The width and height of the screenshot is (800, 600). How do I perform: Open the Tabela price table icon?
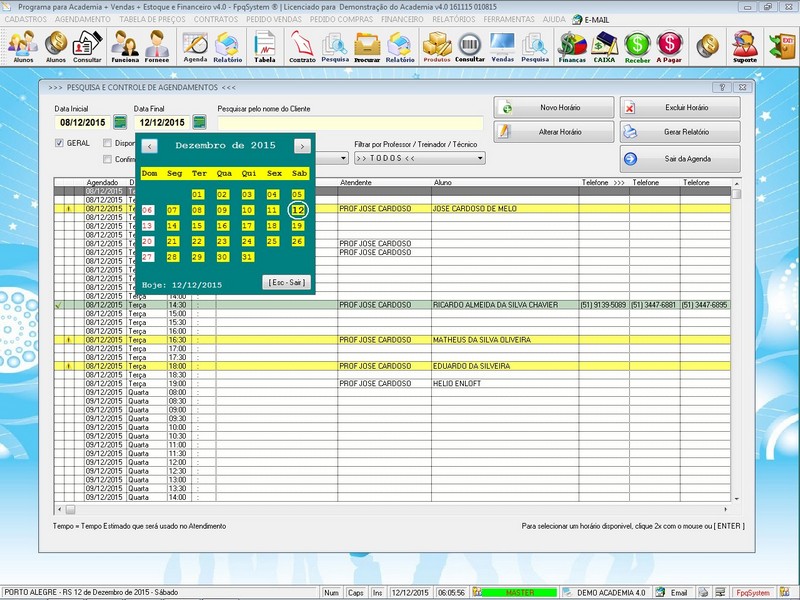(x=265, y=46)
